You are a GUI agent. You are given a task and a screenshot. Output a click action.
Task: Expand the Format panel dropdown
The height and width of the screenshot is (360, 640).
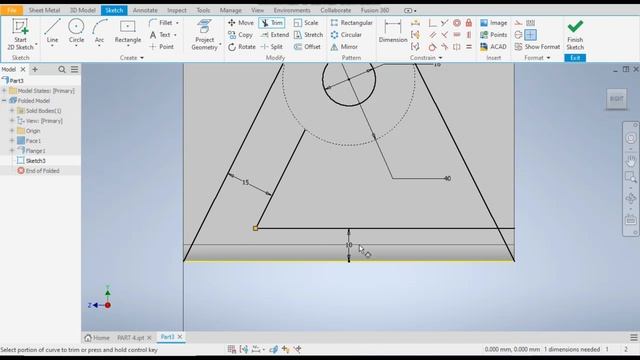[x=537, y=58]
